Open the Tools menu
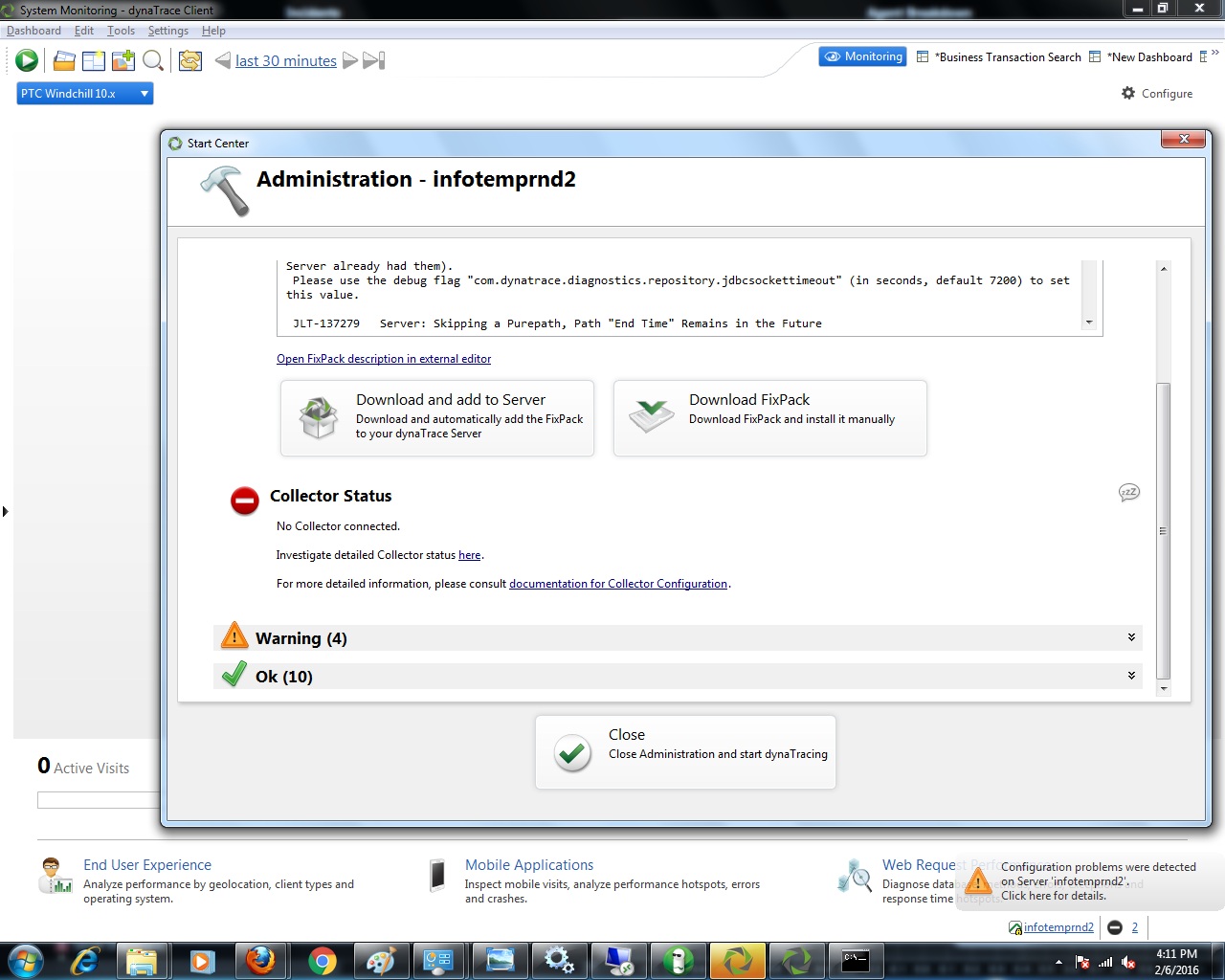 (121, 31)
